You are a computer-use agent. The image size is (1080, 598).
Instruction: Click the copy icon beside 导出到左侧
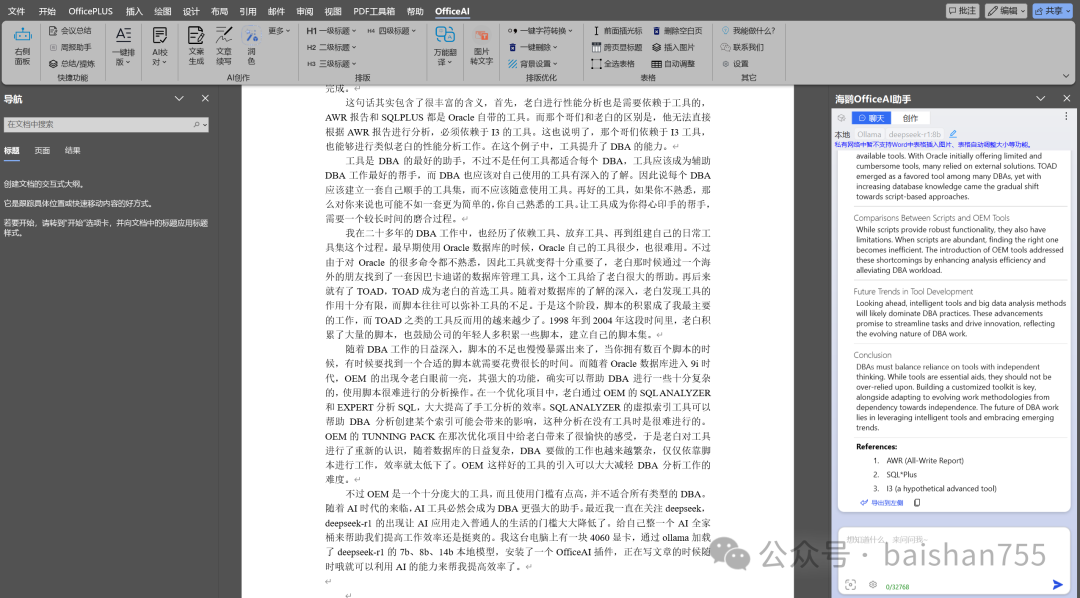[x=917, y=502]
